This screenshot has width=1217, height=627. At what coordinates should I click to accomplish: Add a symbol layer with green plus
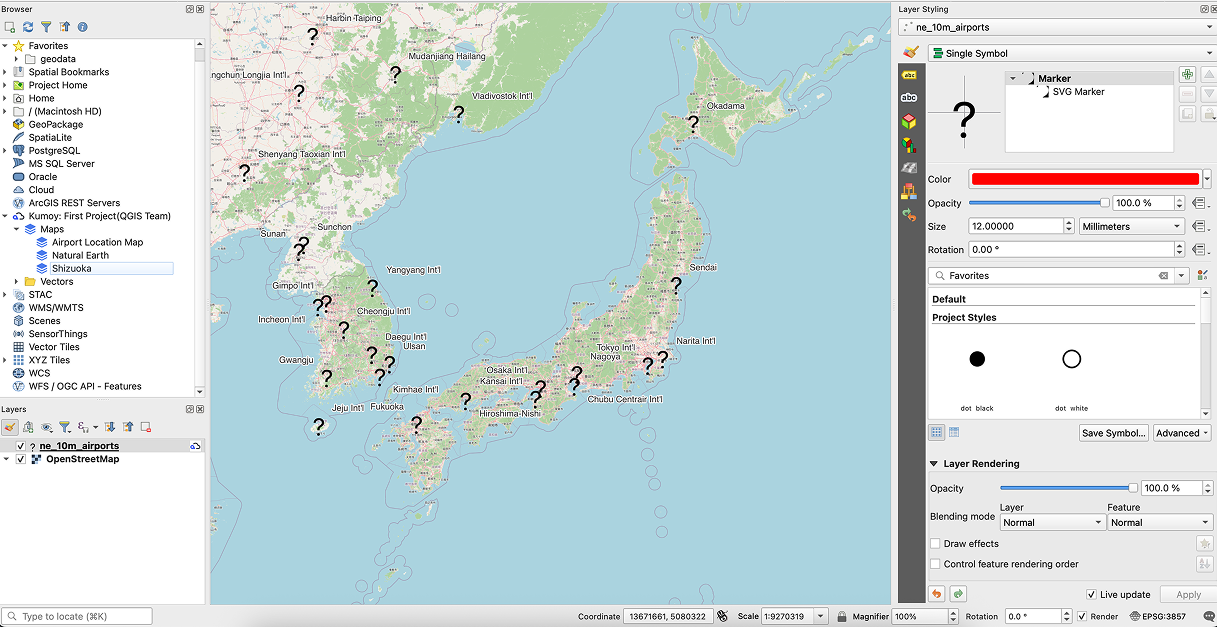click(1187, 75)
